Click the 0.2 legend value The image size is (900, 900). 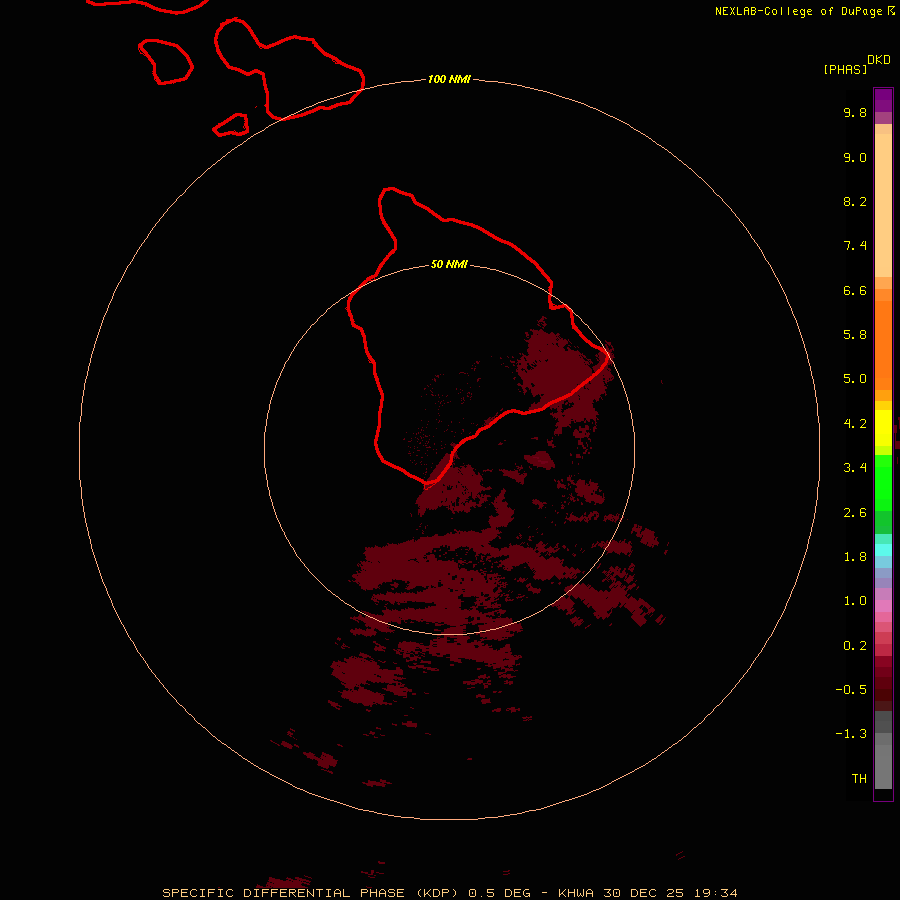click(x=855, y=646)
